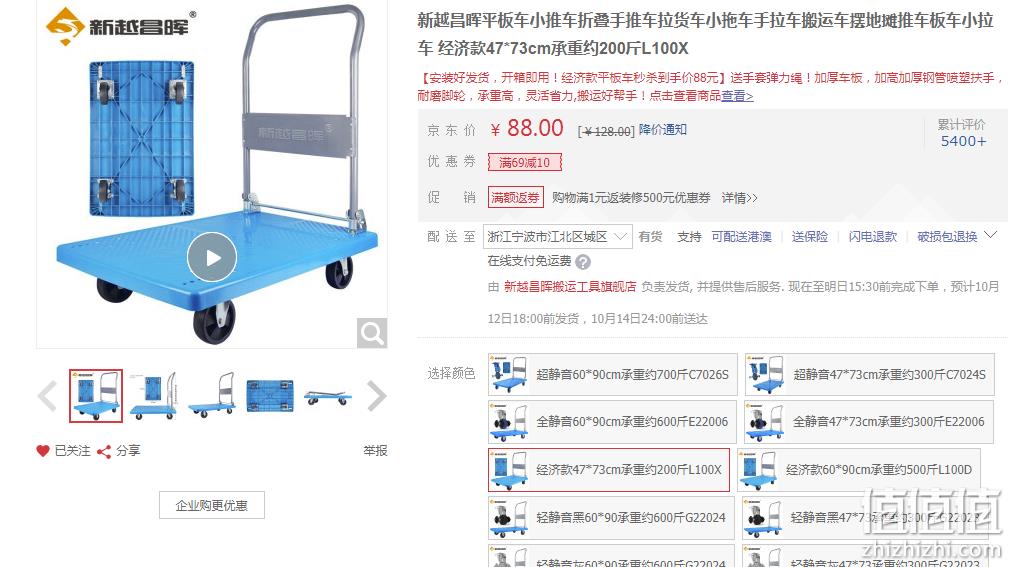The image size is (1011, 567).
Task: Click the 新越昌晖 brand logo
Action: click(121, 26)
